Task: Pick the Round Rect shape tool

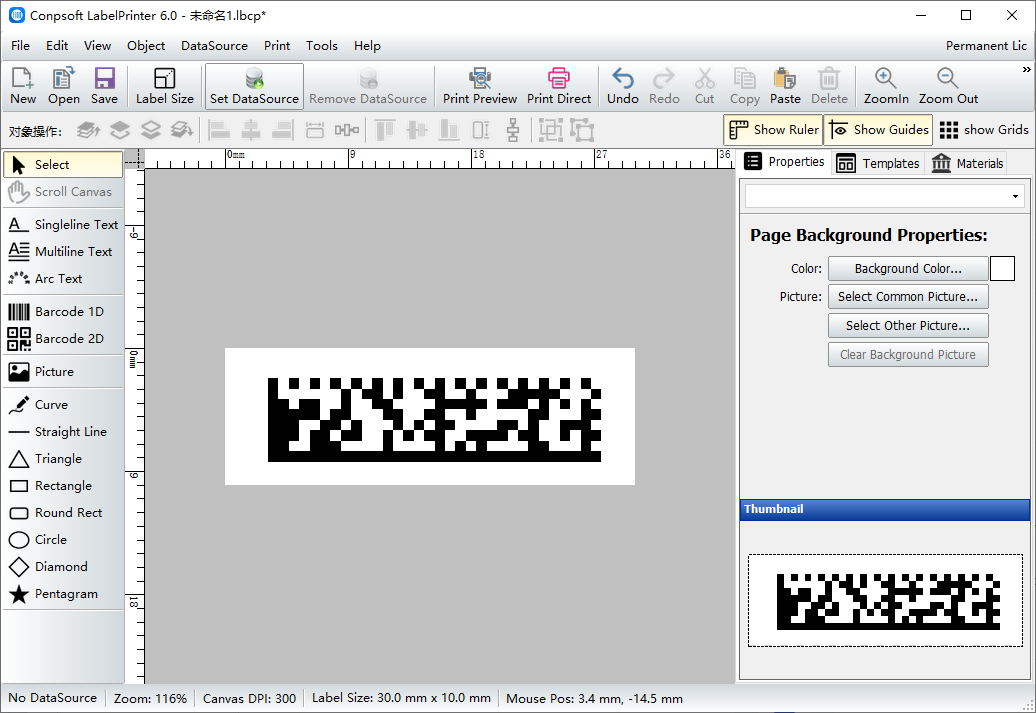Action: [63, 513]
